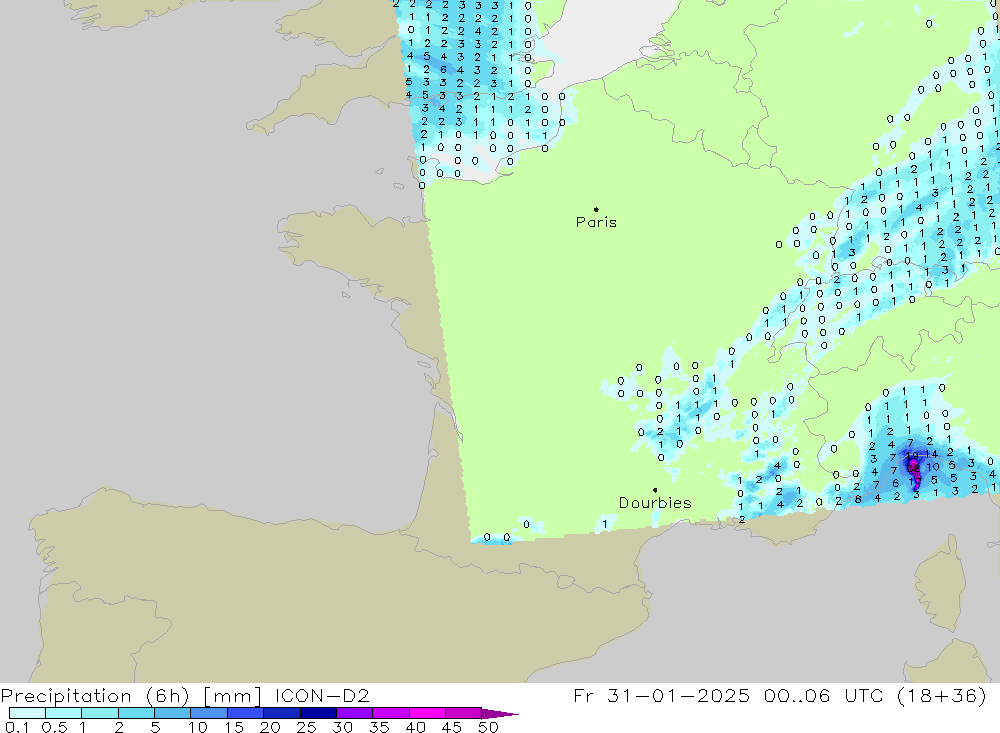This screenshot has width=1000, height=733.
Task: Click the '25' legend scale value
Action: (306, 727)
